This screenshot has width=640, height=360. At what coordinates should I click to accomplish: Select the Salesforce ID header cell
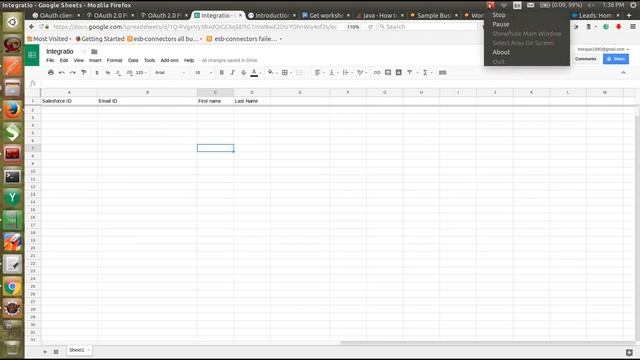69,101
